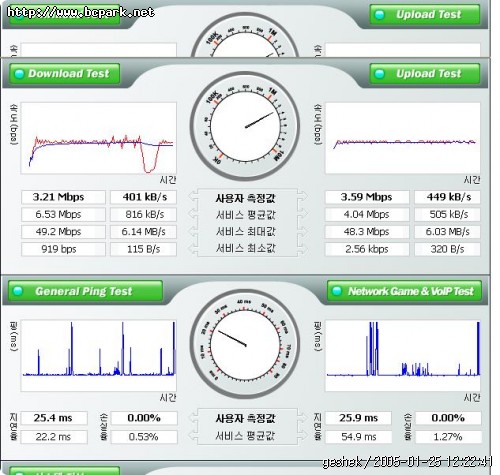This screenshot has width=500, height=475.
Task: Select the 2.56 kbps minimum upload value
Action: point(367,249)
